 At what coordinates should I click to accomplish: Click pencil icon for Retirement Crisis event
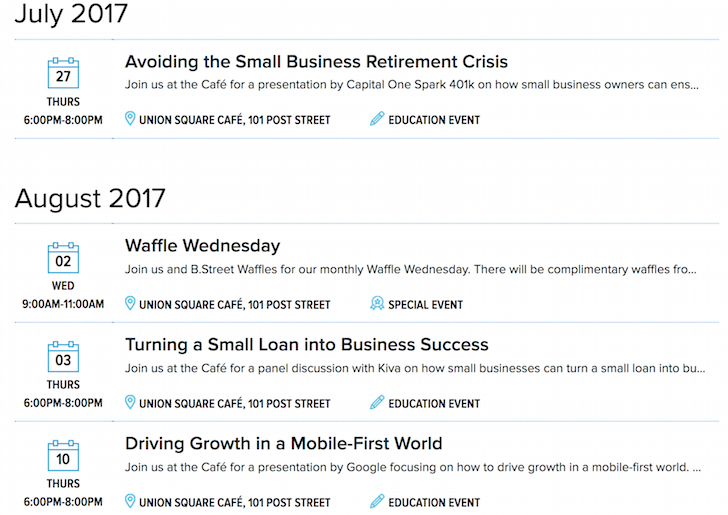377,118
